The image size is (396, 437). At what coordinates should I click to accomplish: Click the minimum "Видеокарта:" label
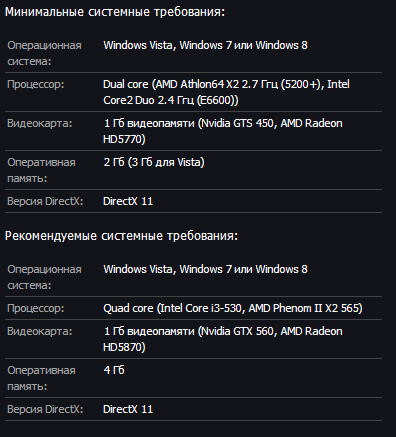tap(40, 123)
